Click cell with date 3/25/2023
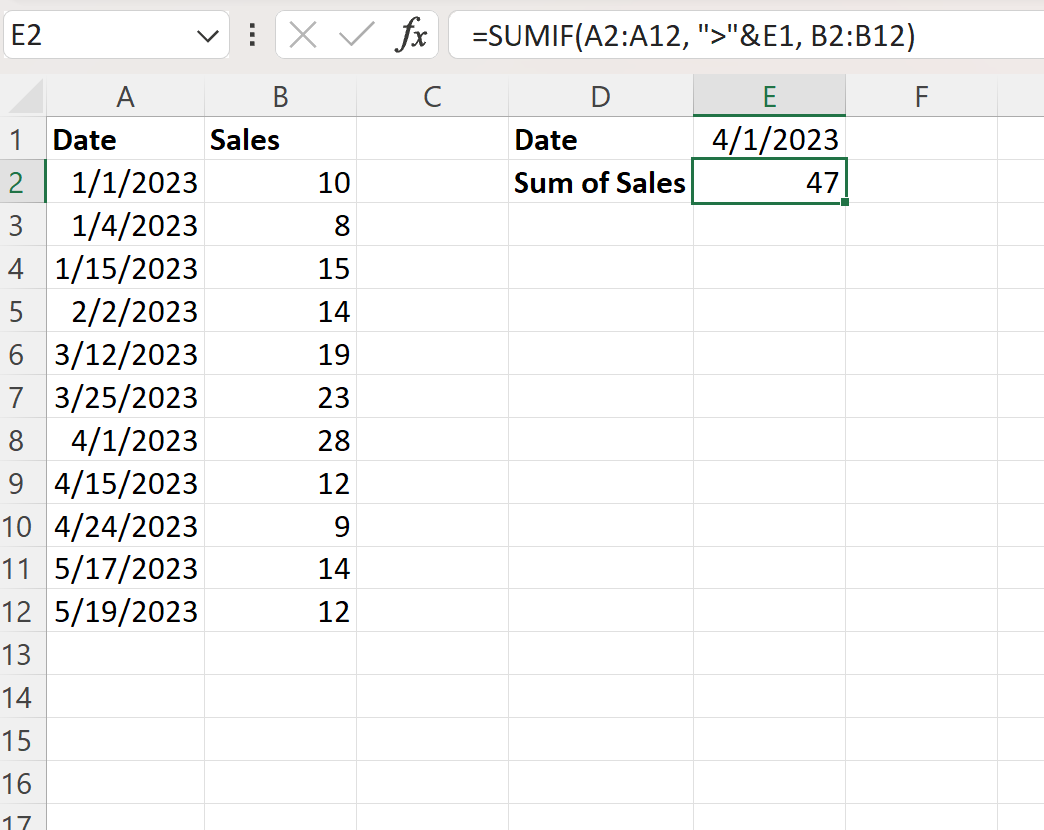 click(x=125, y=397)
